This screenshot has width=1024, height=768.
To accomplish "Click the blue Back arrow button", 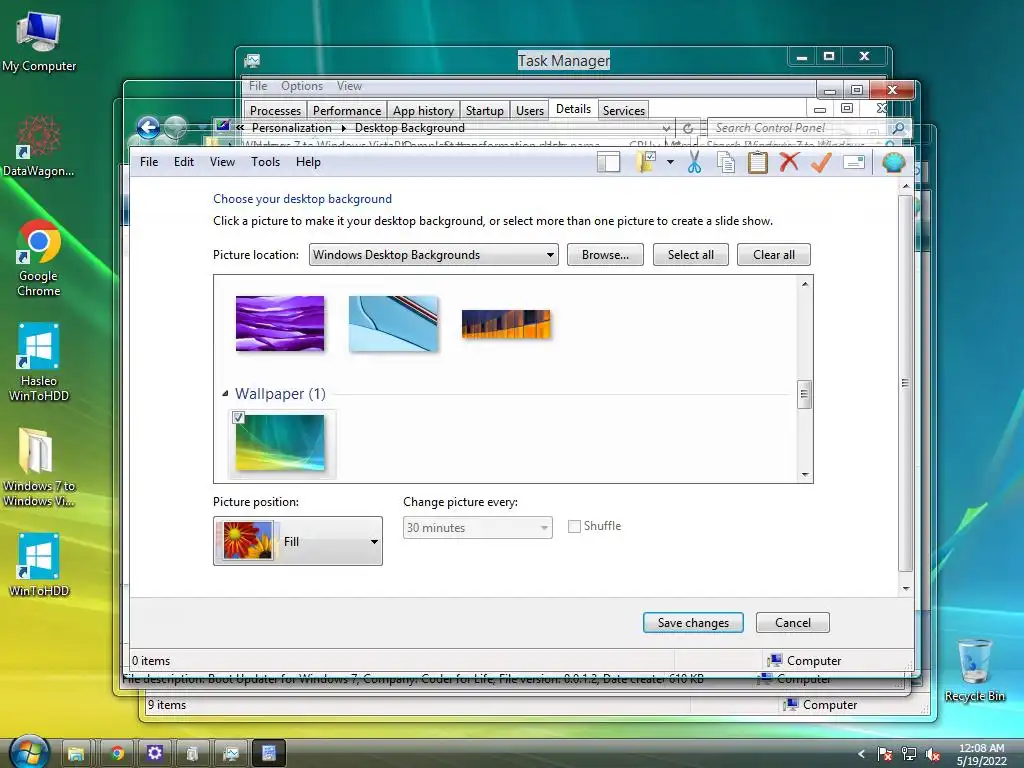I will 148,127.
